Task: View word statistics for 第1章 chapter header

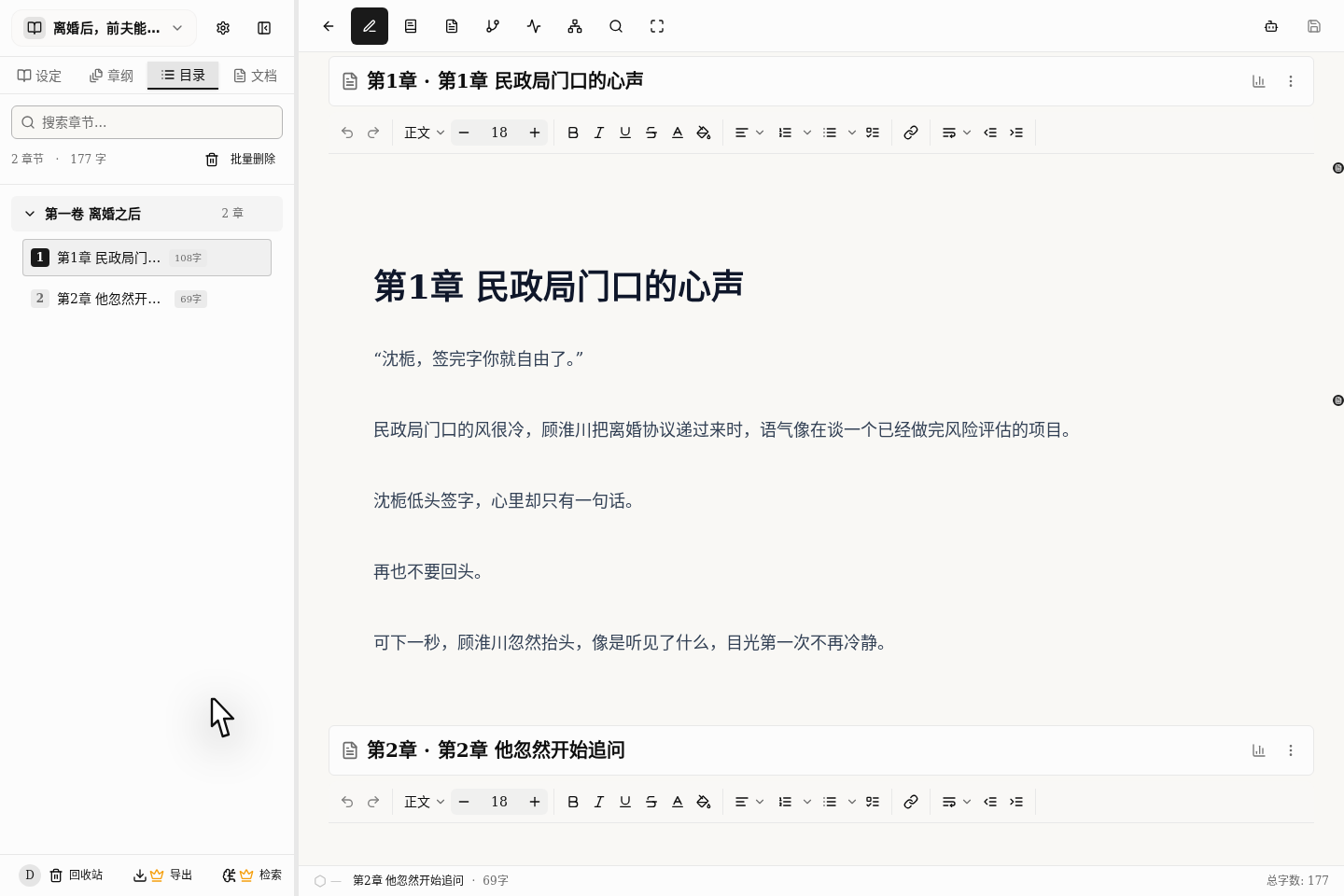Action: click(x=1258, y=81)
